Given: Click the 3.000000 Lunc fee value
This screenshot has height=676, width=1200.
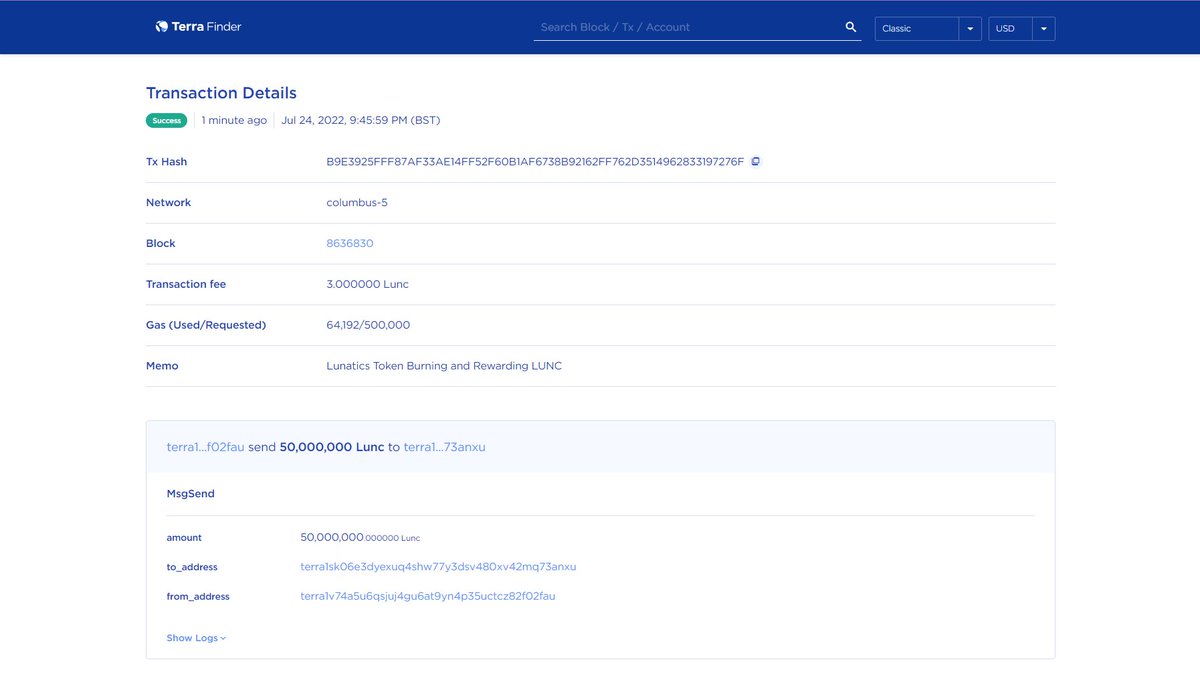Looking at the screenshot, I should [367, 284].
